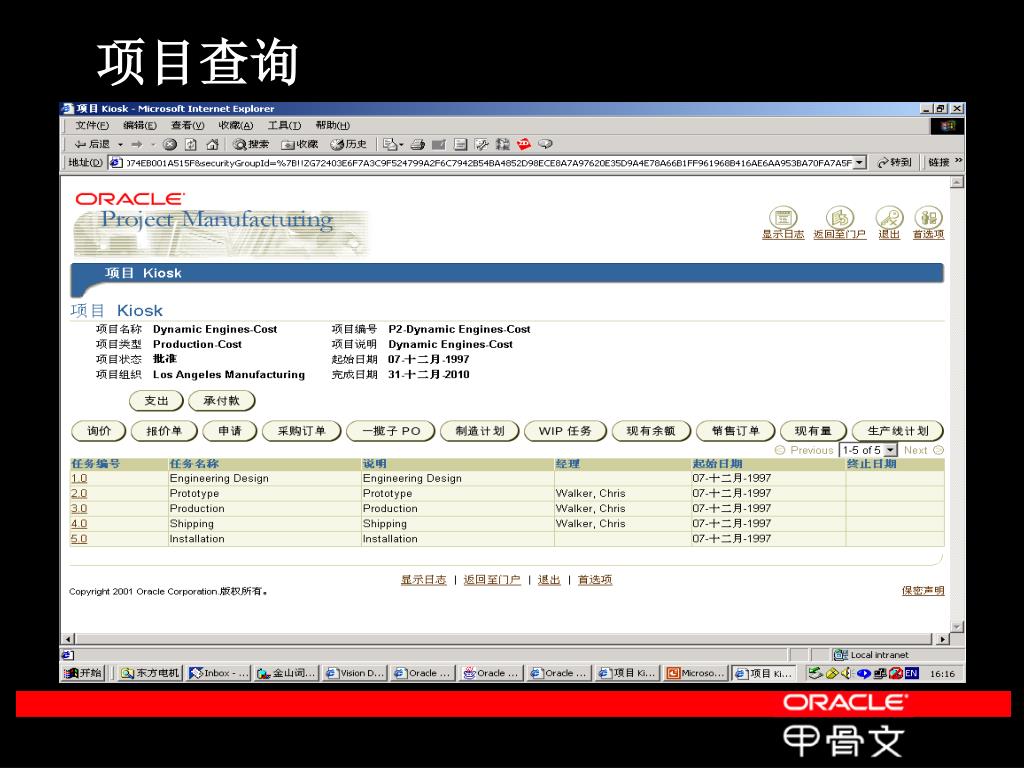Click the 首选项 icon in page header
The height and width of the screenshot is (768, 1024).
(x=928, y=218)
